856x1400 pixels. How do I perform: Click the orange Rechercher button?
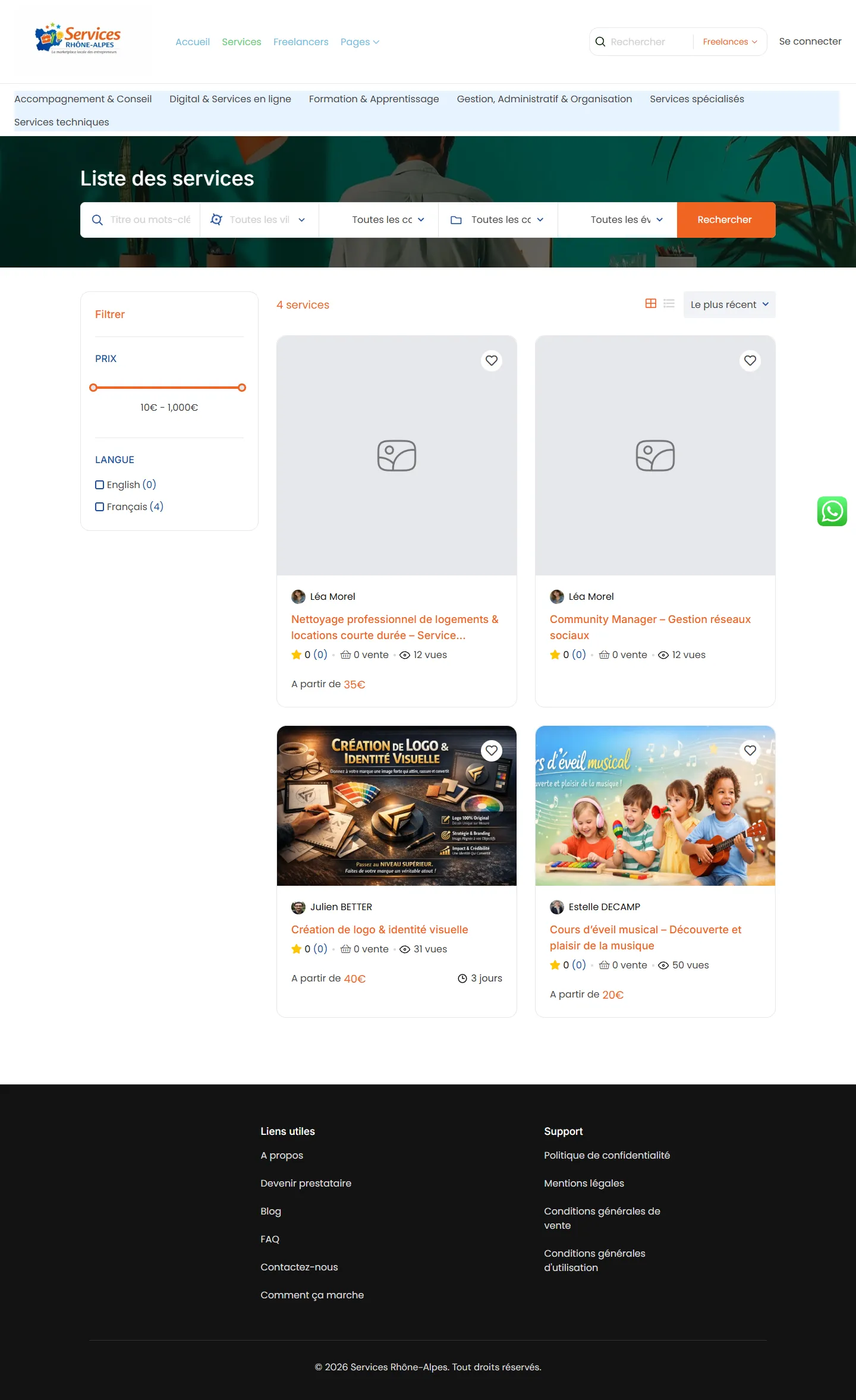click(x=725, y=220)
